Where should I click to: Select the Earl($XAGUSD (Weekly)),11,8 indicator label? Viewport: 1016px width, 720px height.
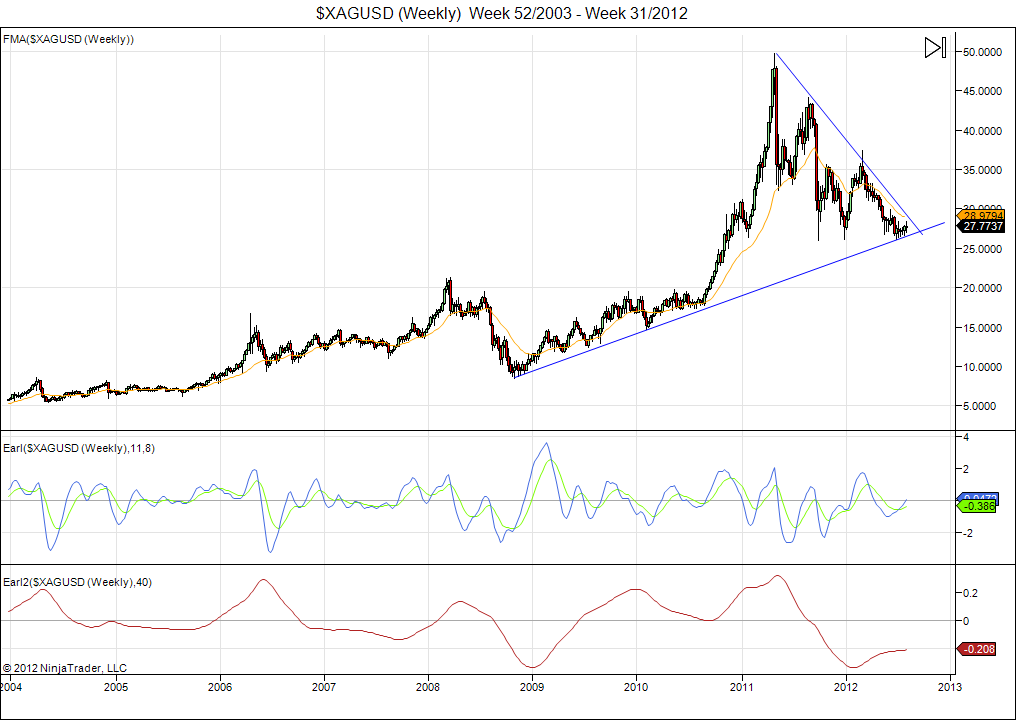[78, 448]
